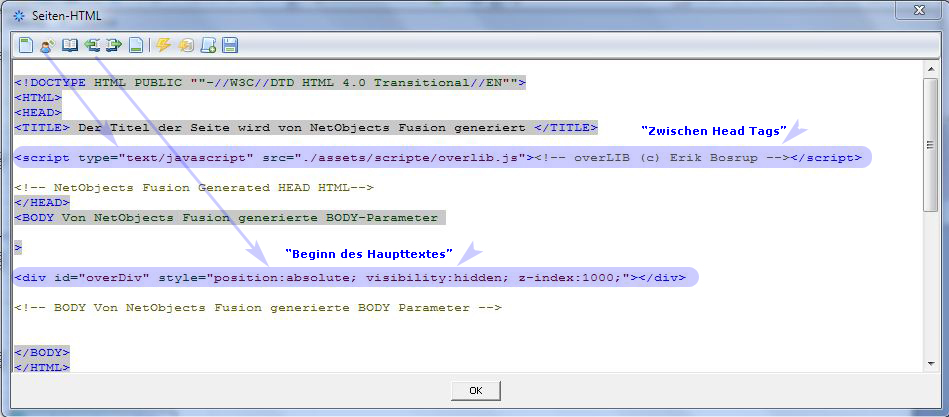Click the person with tag toolbar icon
The image size is (949, 417).
tap(47, 45)
